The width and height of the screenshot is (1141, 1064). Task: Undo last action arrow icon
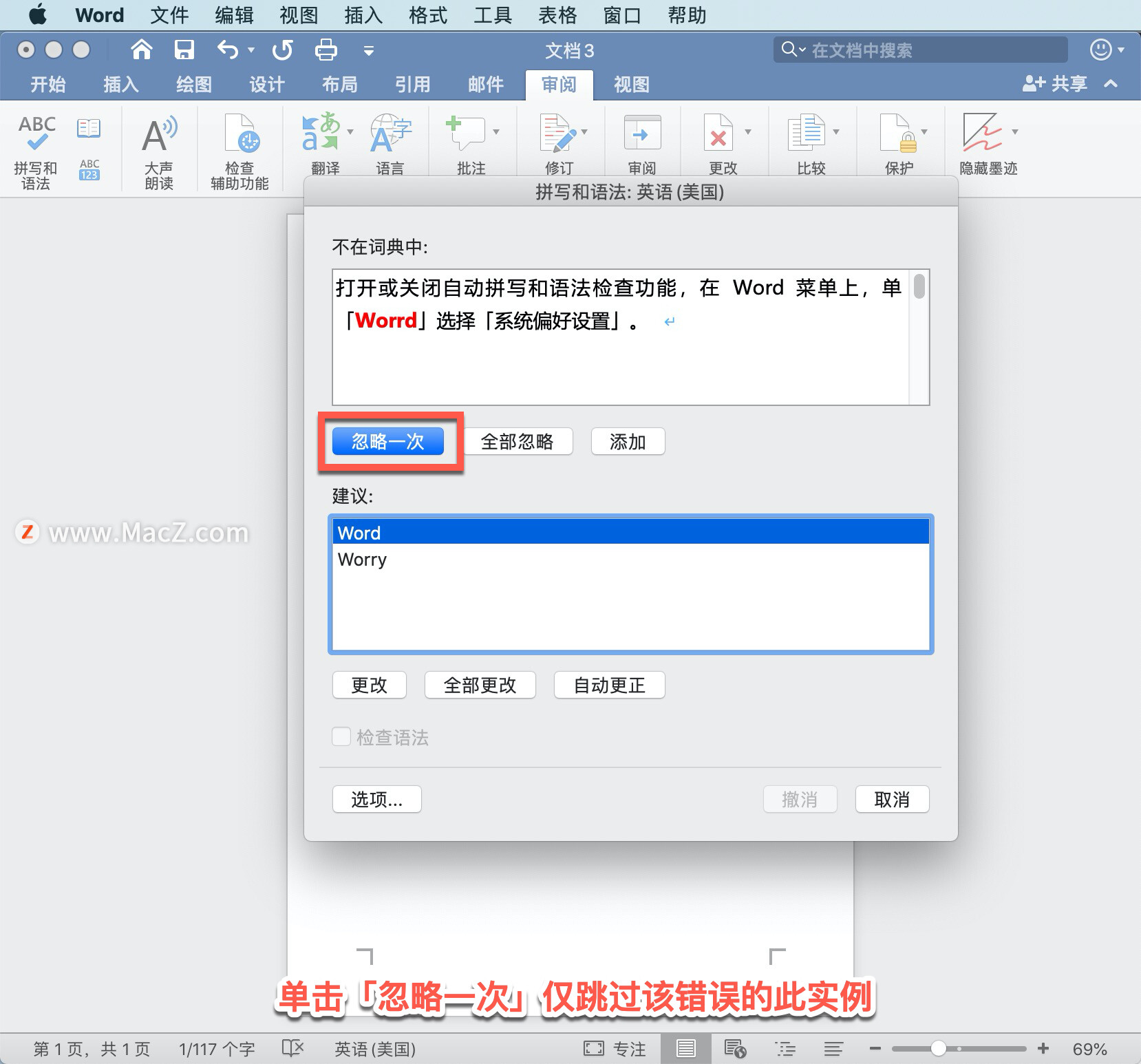pyautogui.click(x=227, y=50)
